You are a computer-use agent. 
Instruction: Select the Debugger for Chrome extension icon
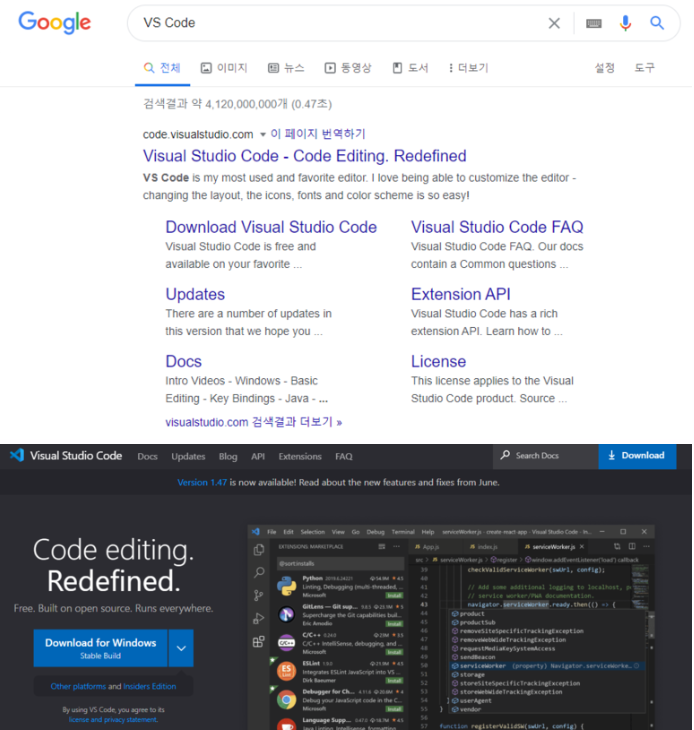pos(286,700)
